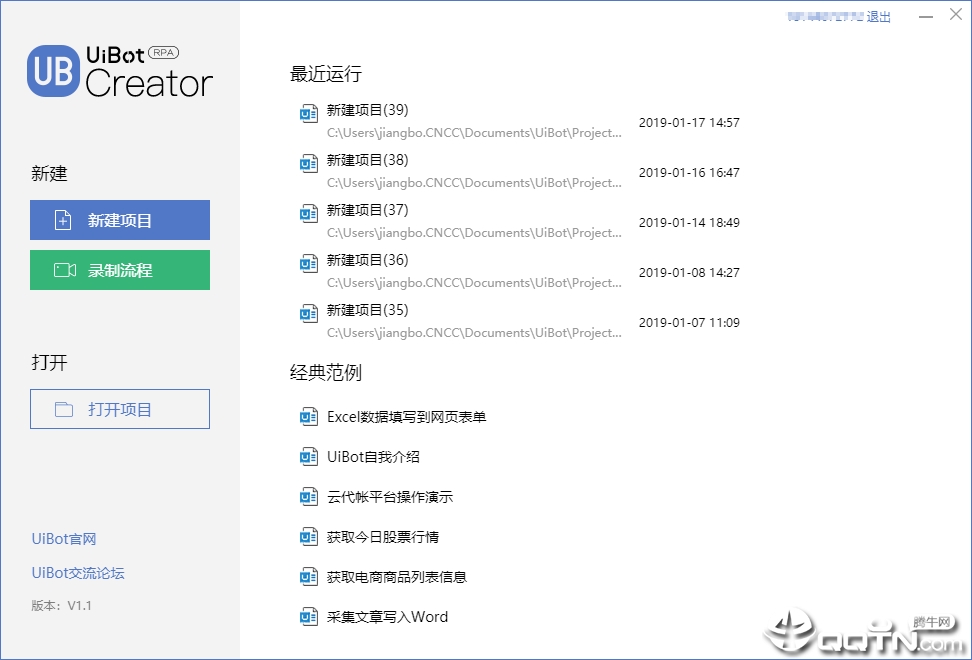Click timestamp 2019-01-16 16:47
Image resolution: width=972 pixels, height=660 pixels.
(689, 173)
